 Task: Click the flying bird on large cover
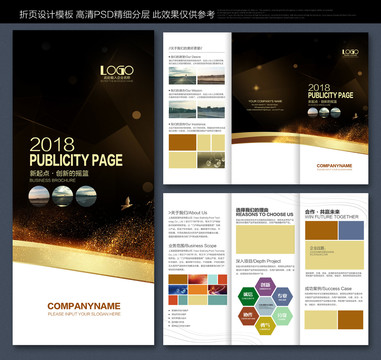126,203
